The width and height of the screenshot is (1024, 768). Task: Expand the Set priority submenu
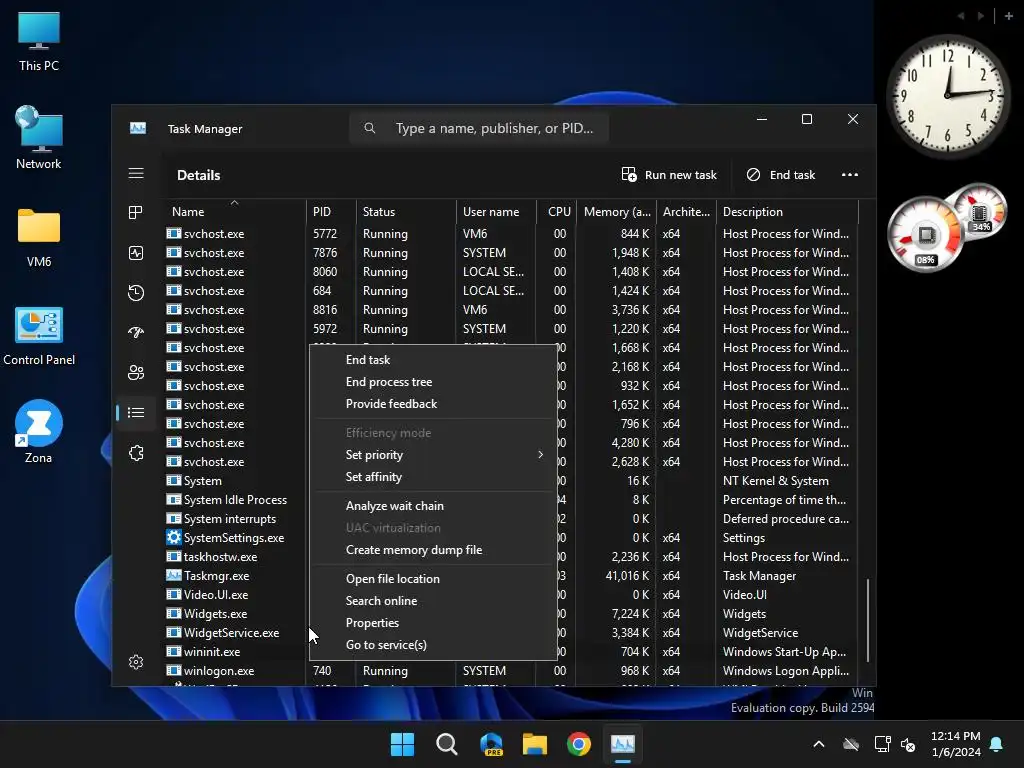[434, 455]
